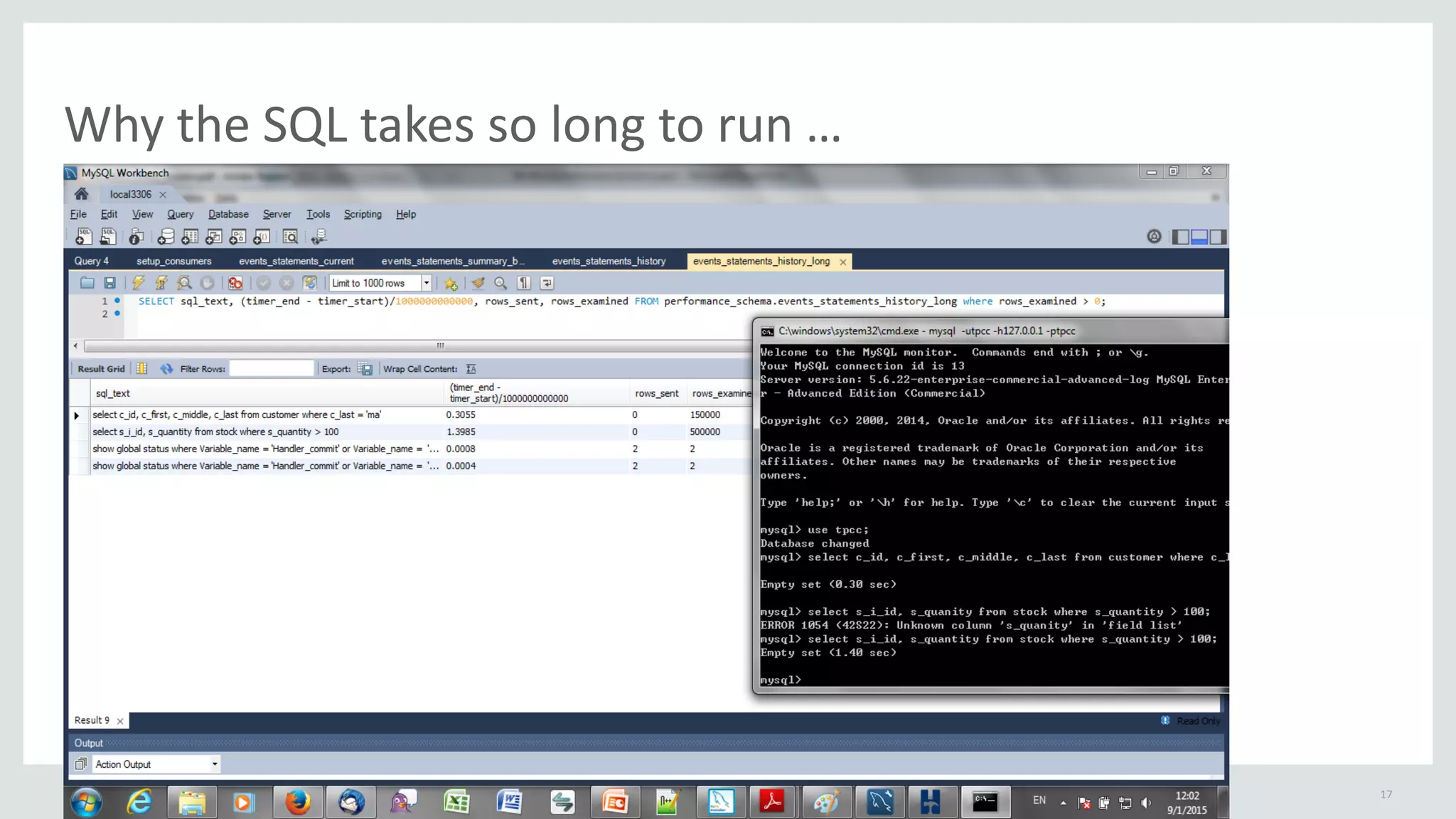
Task: Switch to events_statements_current tab
Action: point(296,261)
